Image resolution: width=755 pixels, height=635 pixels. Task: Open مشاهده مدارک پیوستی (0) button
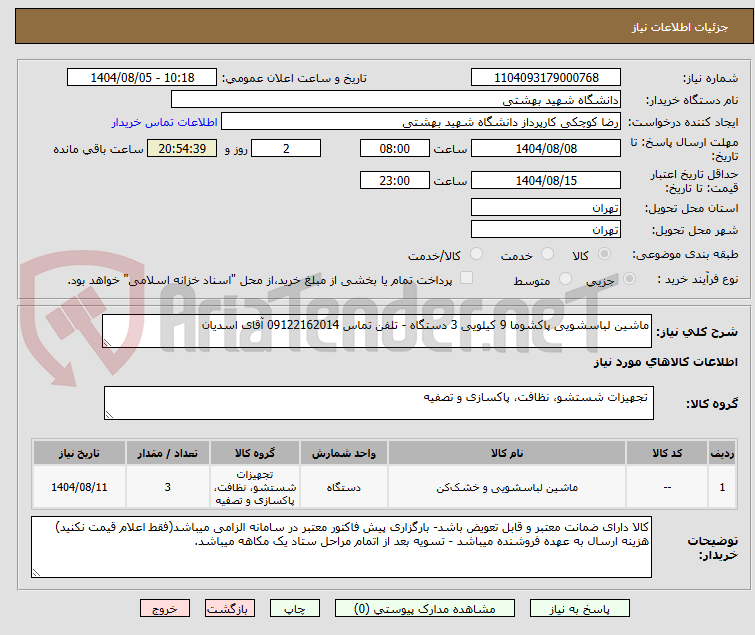point(425,609)
